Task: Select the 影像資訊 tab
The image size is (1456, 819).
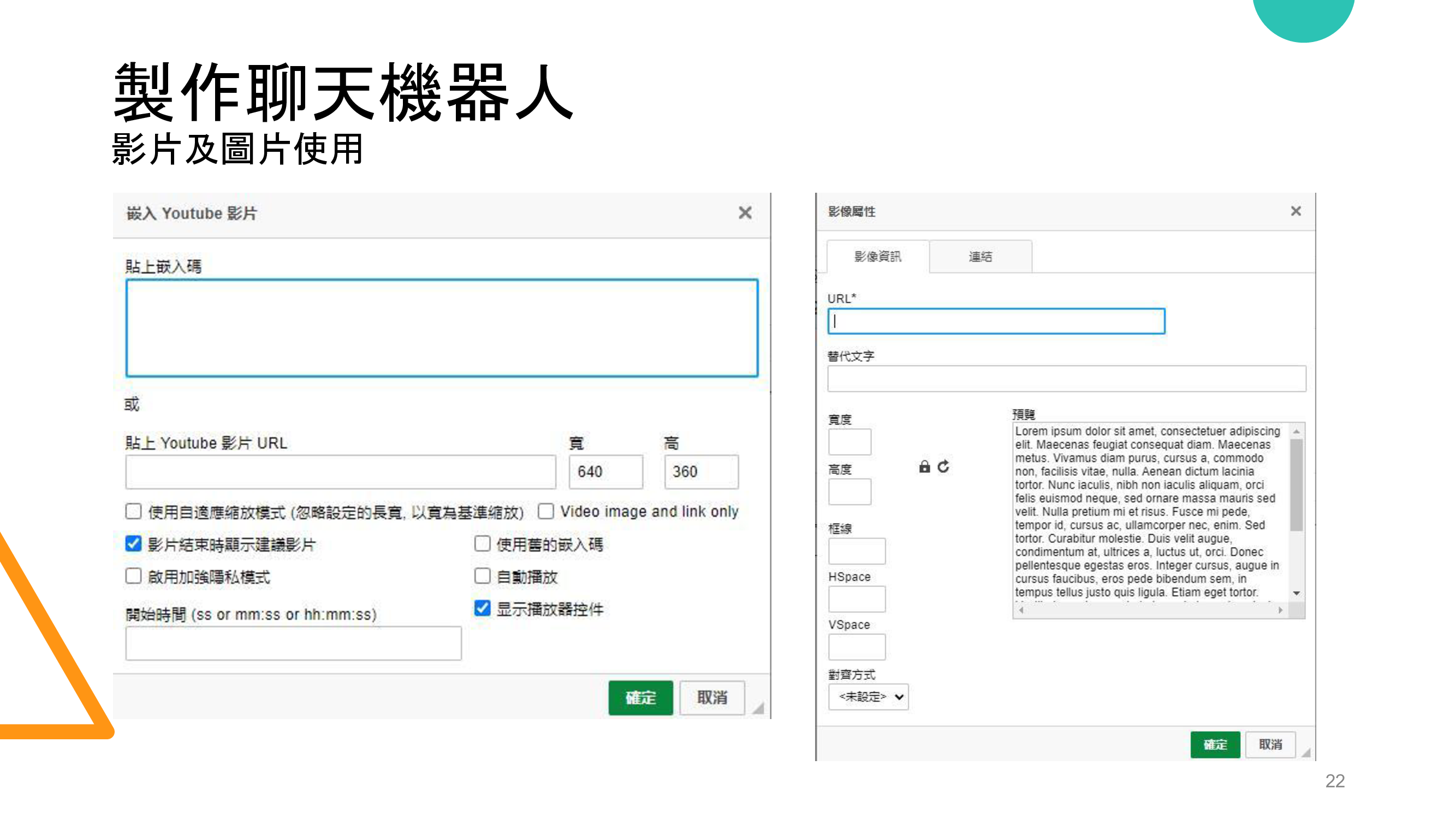Action: tap(877, 257)
